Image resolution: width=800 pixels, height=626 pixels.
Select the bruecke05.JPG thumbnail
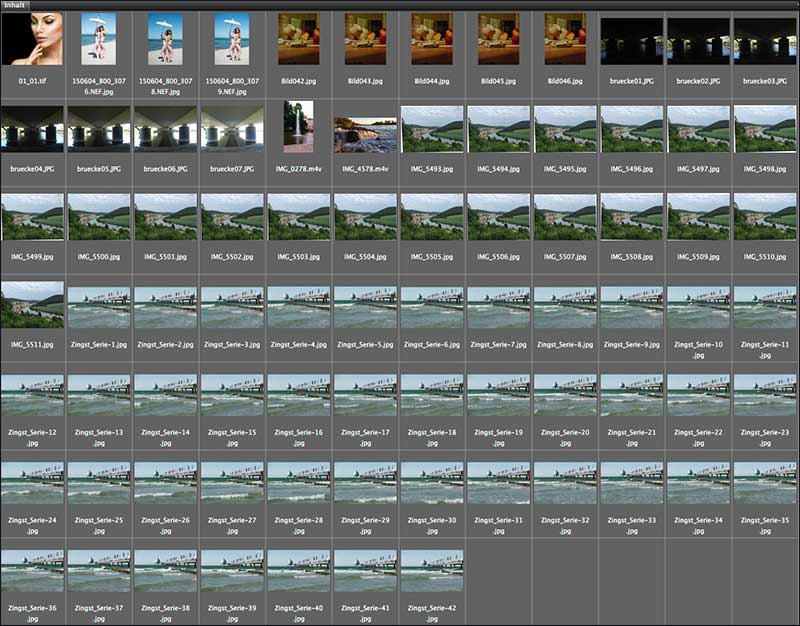coord(98,129)
